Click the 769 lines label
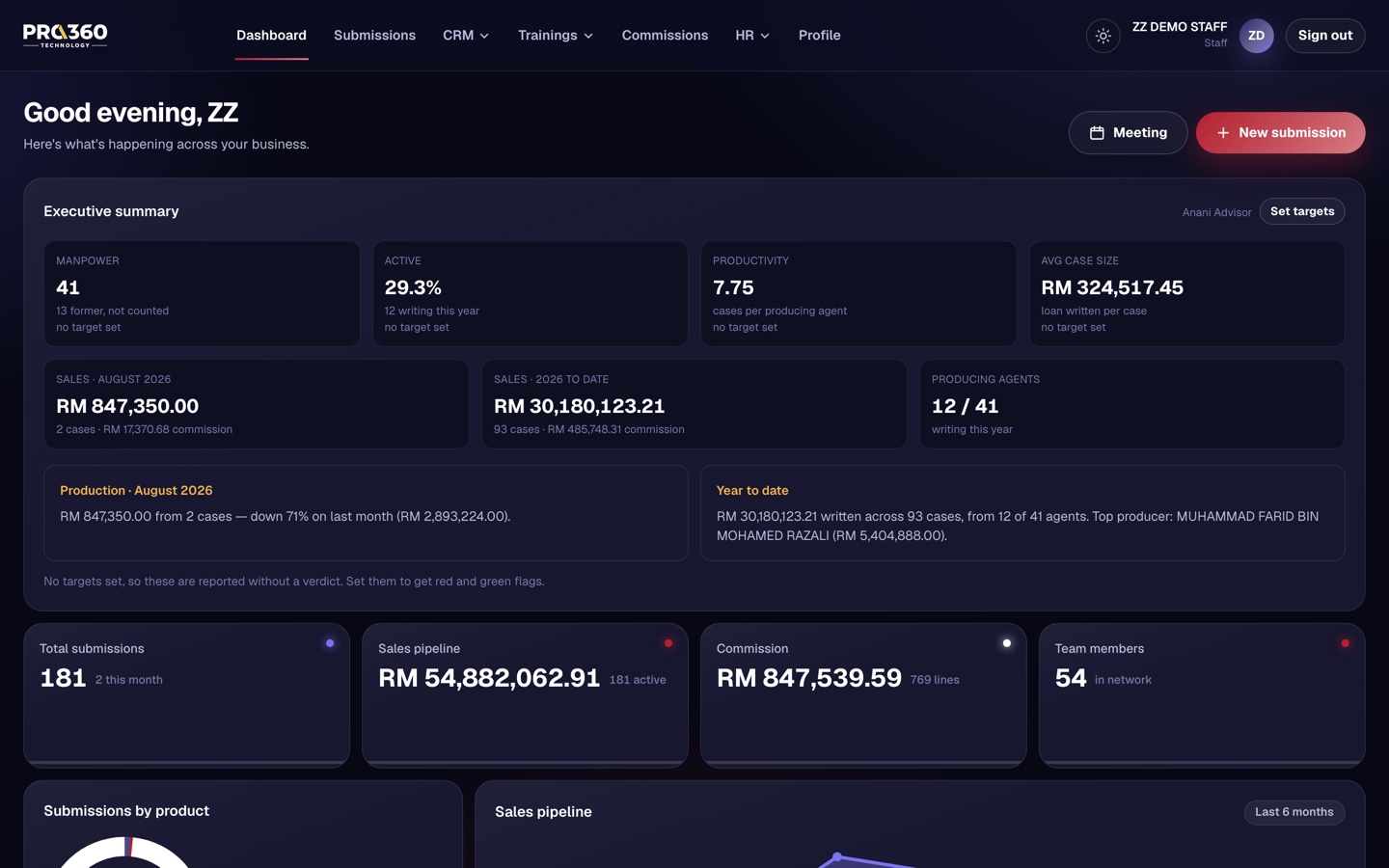This screenshot has height=868, width=1389. [x=935, y=680]
